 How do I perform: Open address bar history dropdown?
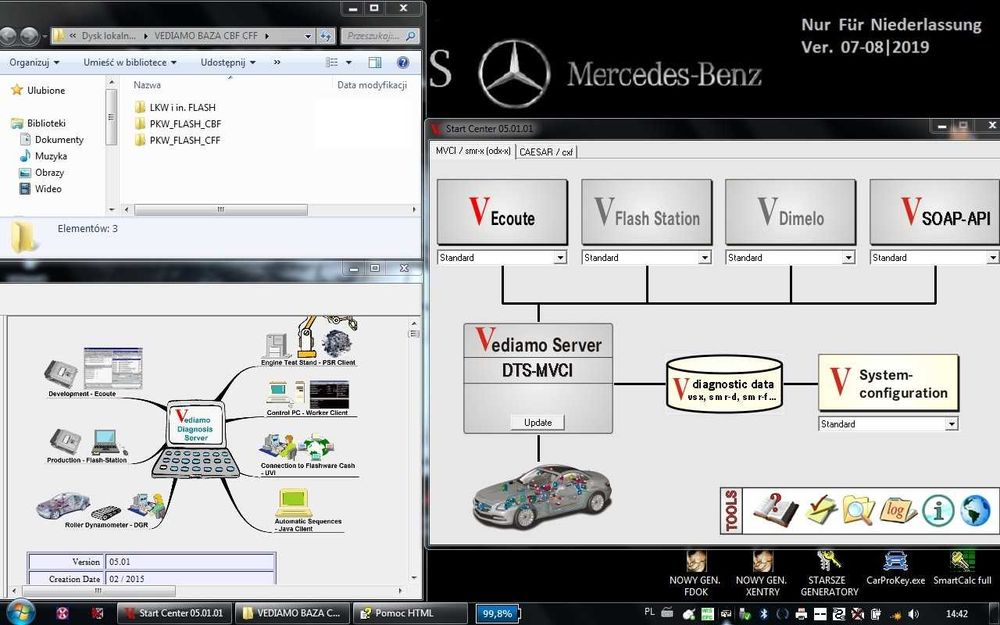(308, 36)
